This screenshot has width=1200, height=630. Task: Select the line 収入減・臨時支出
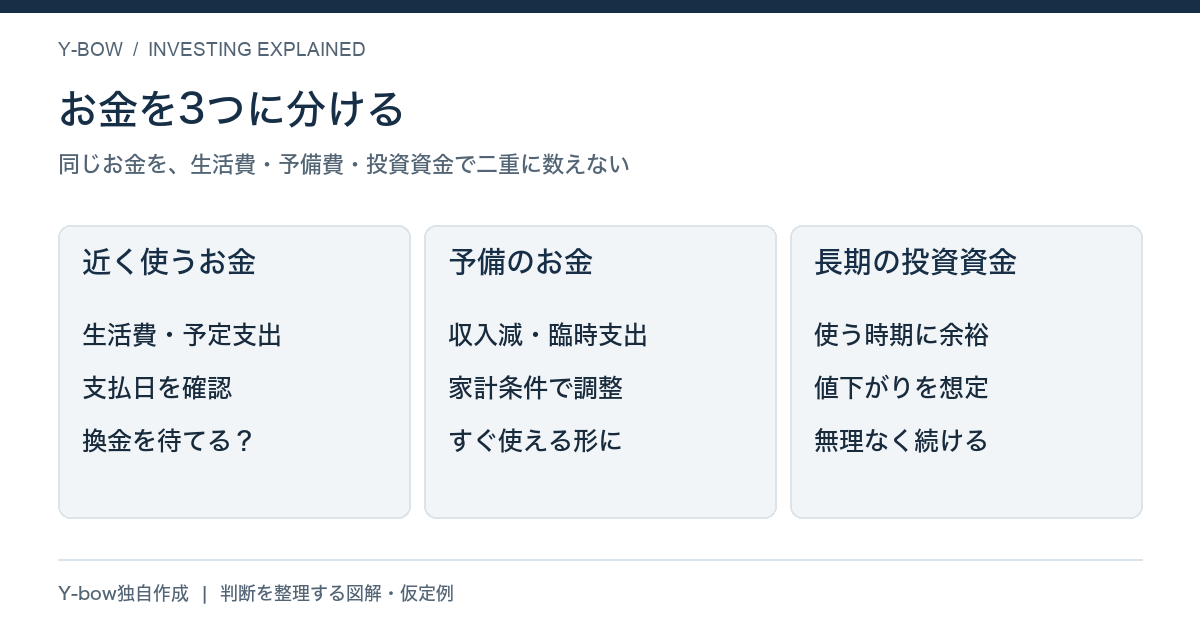coord(548,335)
